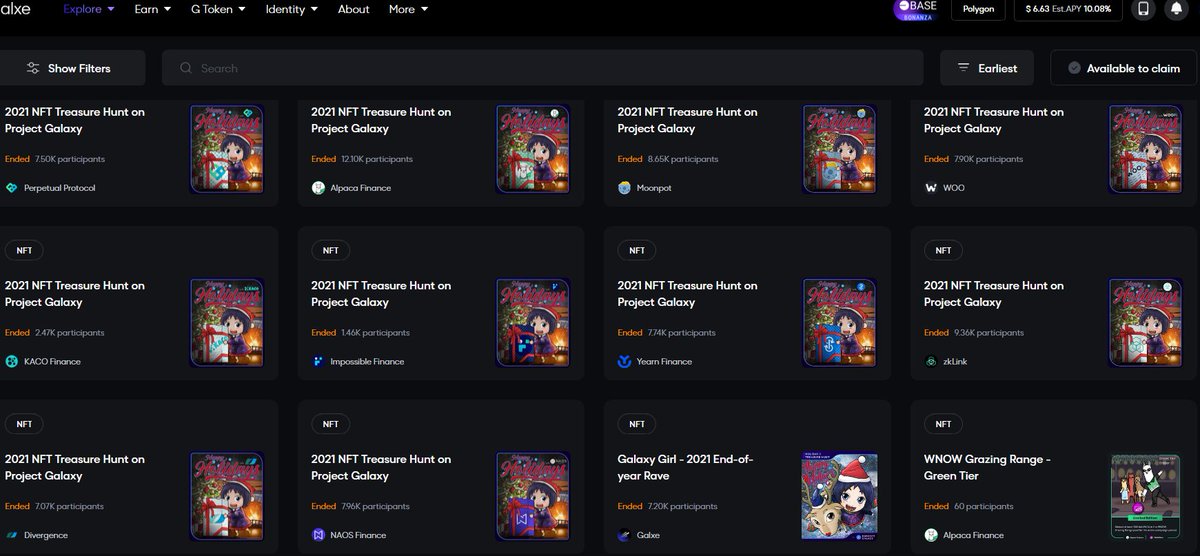The height and width of the screenshot is (556, 1200).
Task: Click the WOO logo icon
Action: (931, 188)
